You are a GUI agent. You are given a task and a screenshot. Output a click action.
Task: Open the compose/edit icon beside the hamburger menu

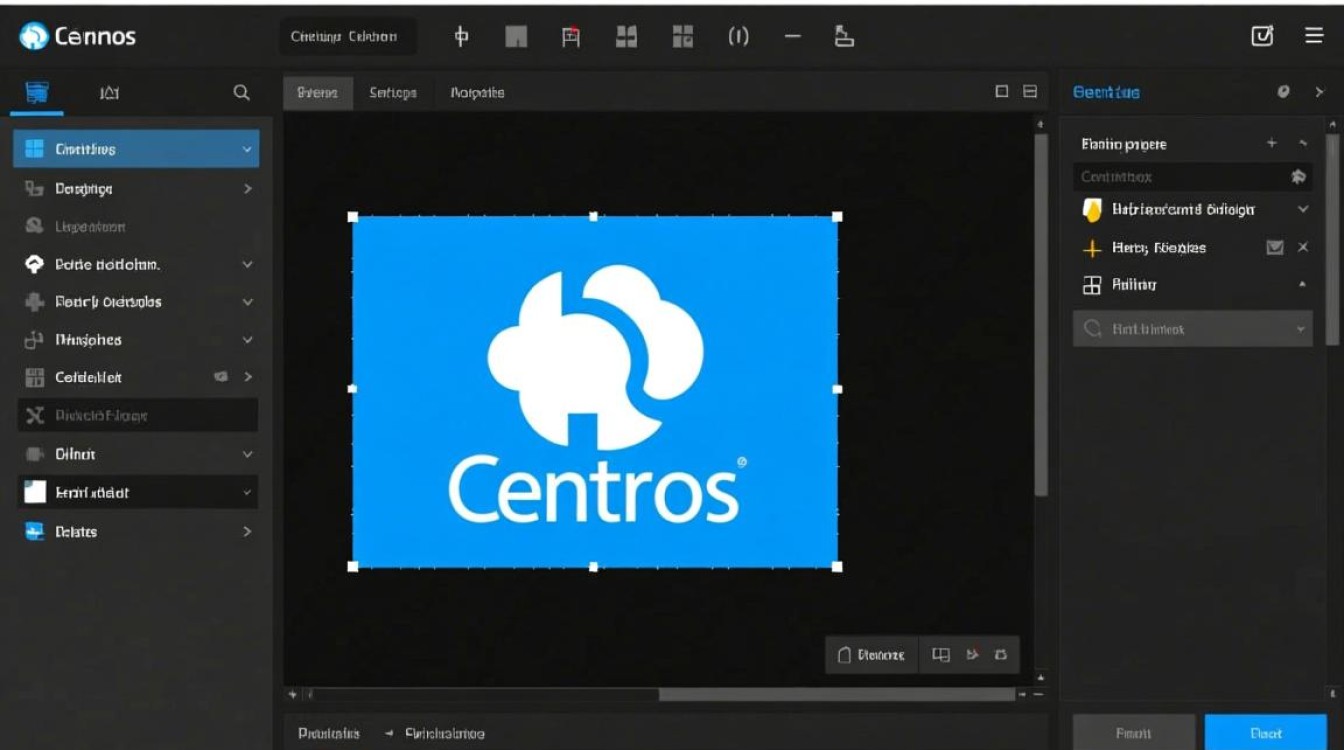(x=1262, y=36)
